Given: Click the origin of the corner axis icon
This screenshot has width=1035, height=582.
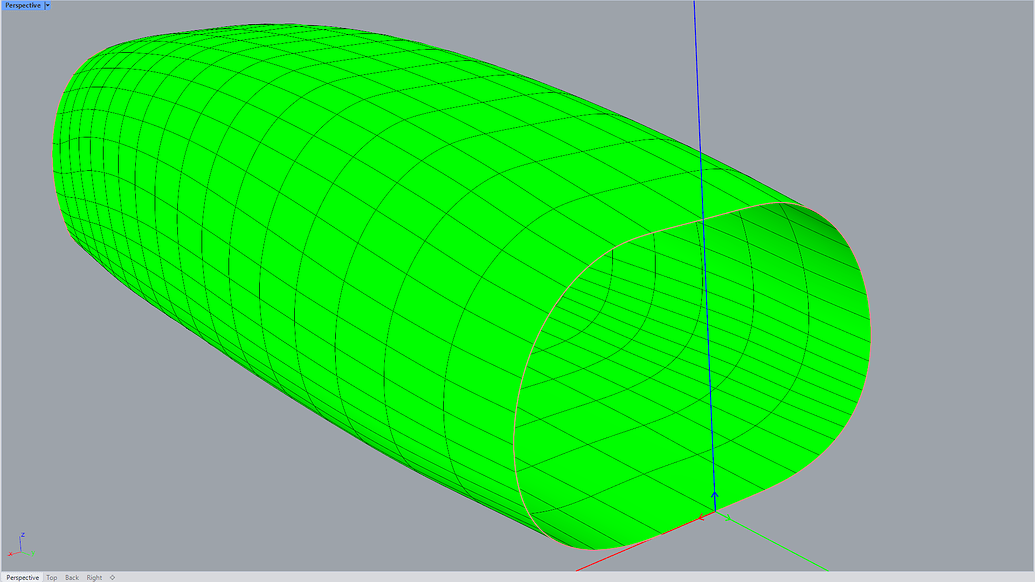Looking at the screenshot, I should [21, 551].
